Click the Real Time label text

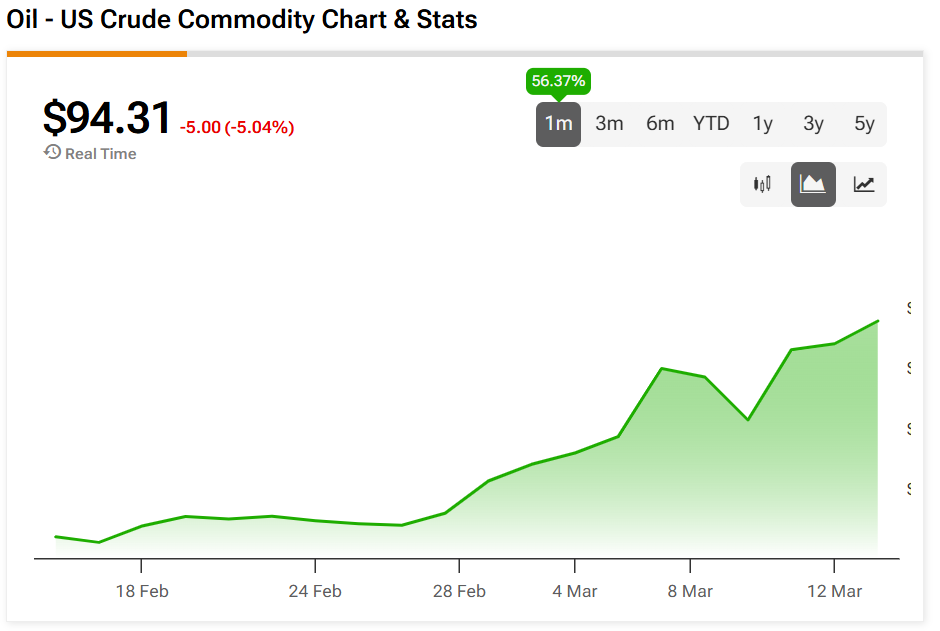pyautogui.click(x=100, y=154)
